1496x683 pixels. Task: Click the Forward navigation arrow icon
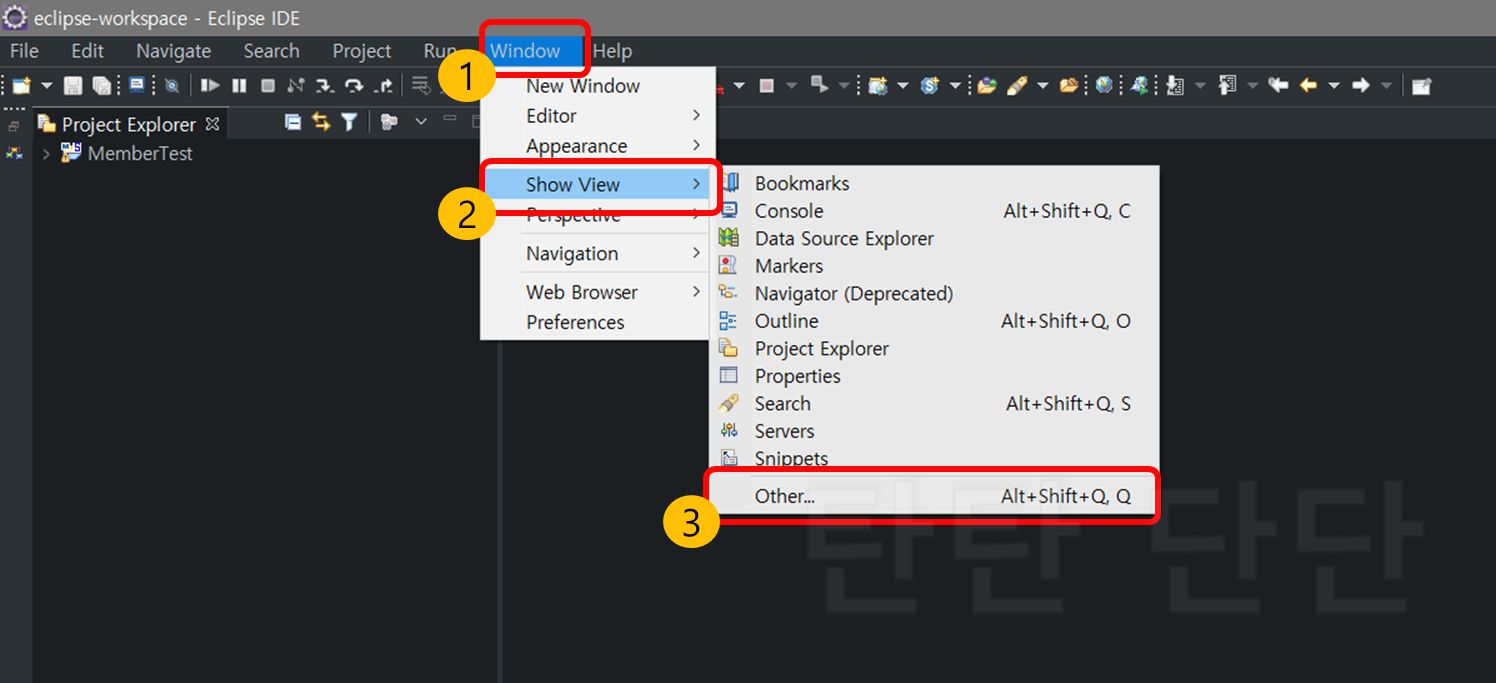tap(1360, 85)
